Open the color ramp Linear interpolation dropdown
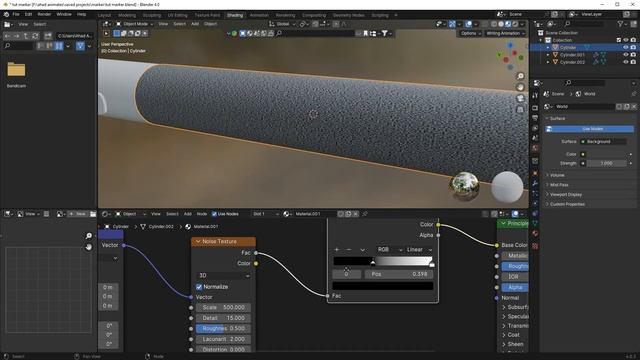The image size is (640, 360). coord(419,249)
